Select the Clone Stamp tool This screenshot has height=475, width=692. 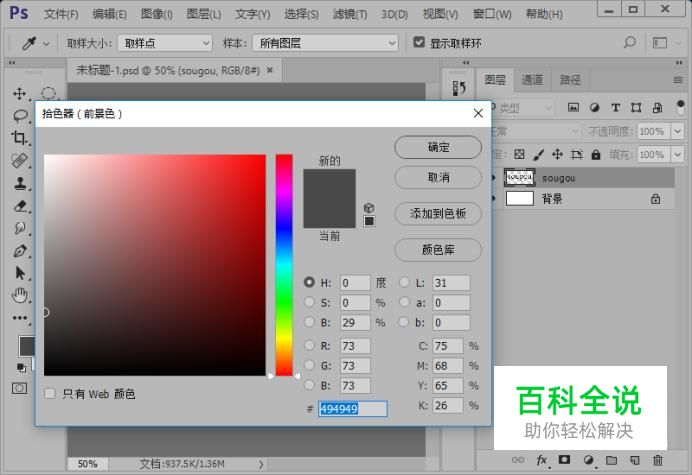[20, 183]
